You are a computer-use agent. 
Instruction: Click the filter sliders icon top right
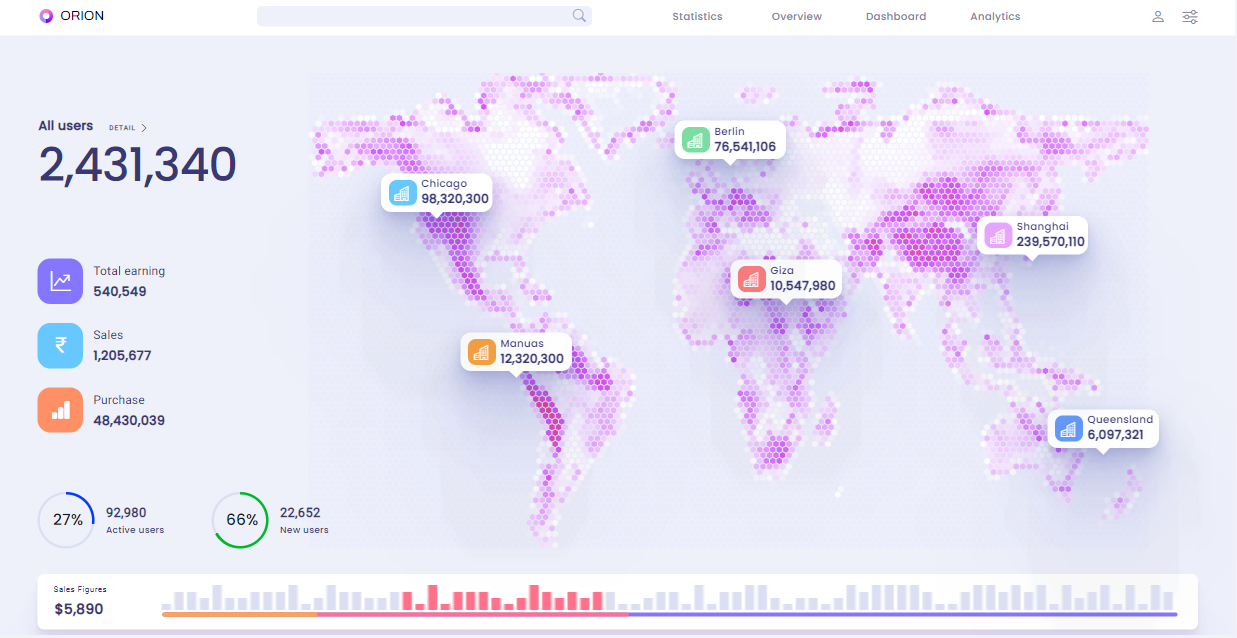click(1190, 16)
